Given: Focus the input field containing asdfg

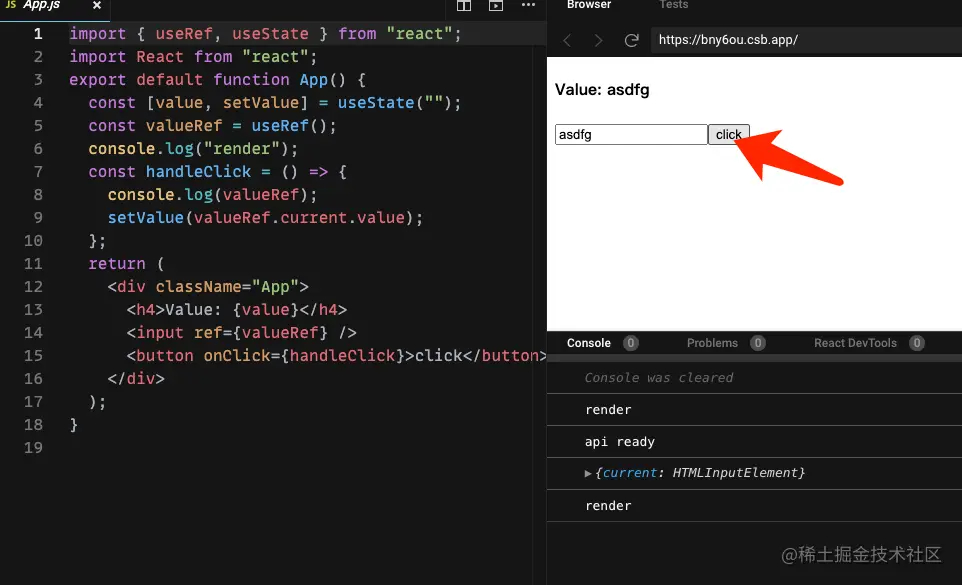Looking at the screenshot, I should pos(631,134).
